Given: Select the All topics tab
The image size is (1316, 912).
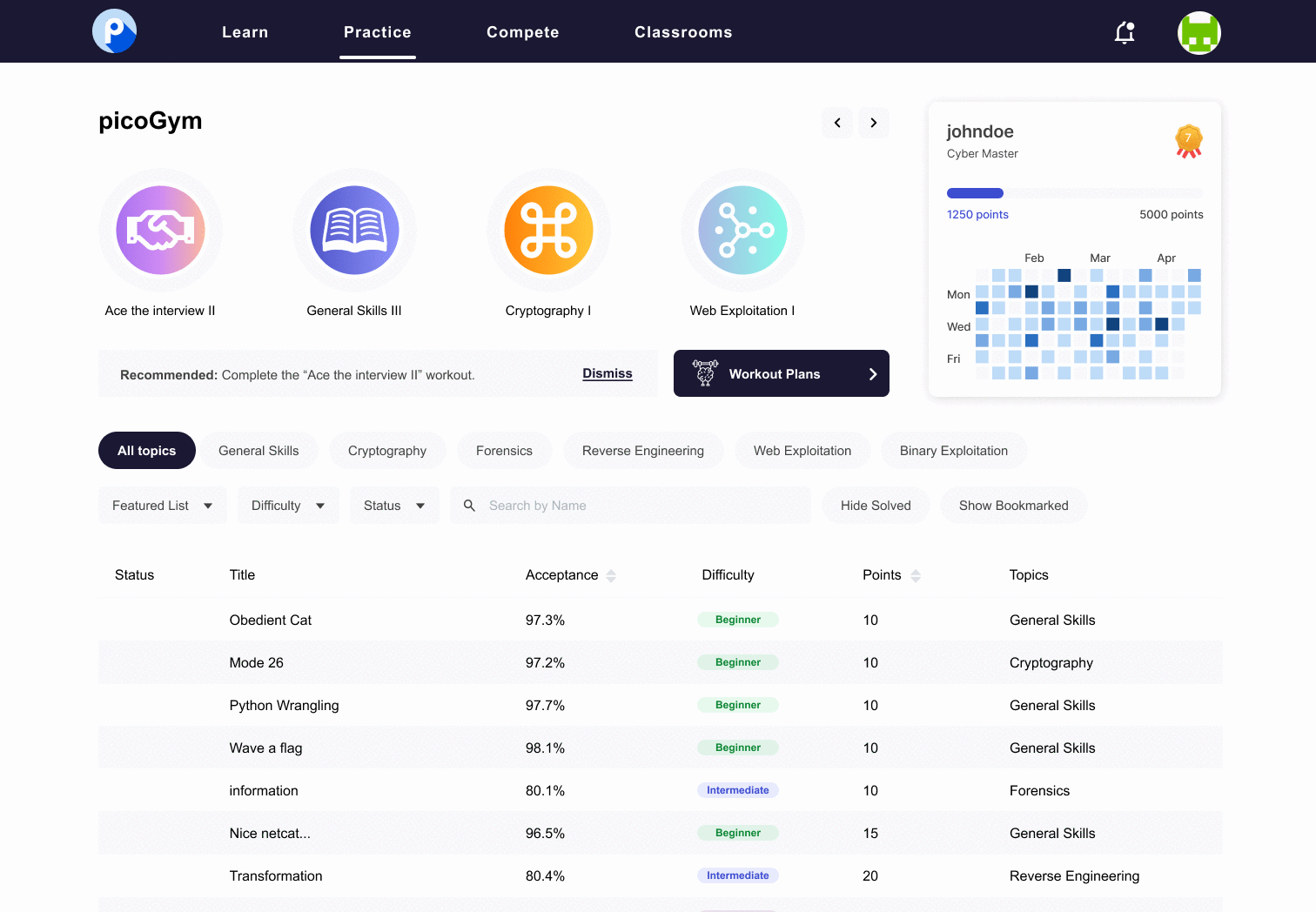Looking at the screenshot, I should 147,451.
